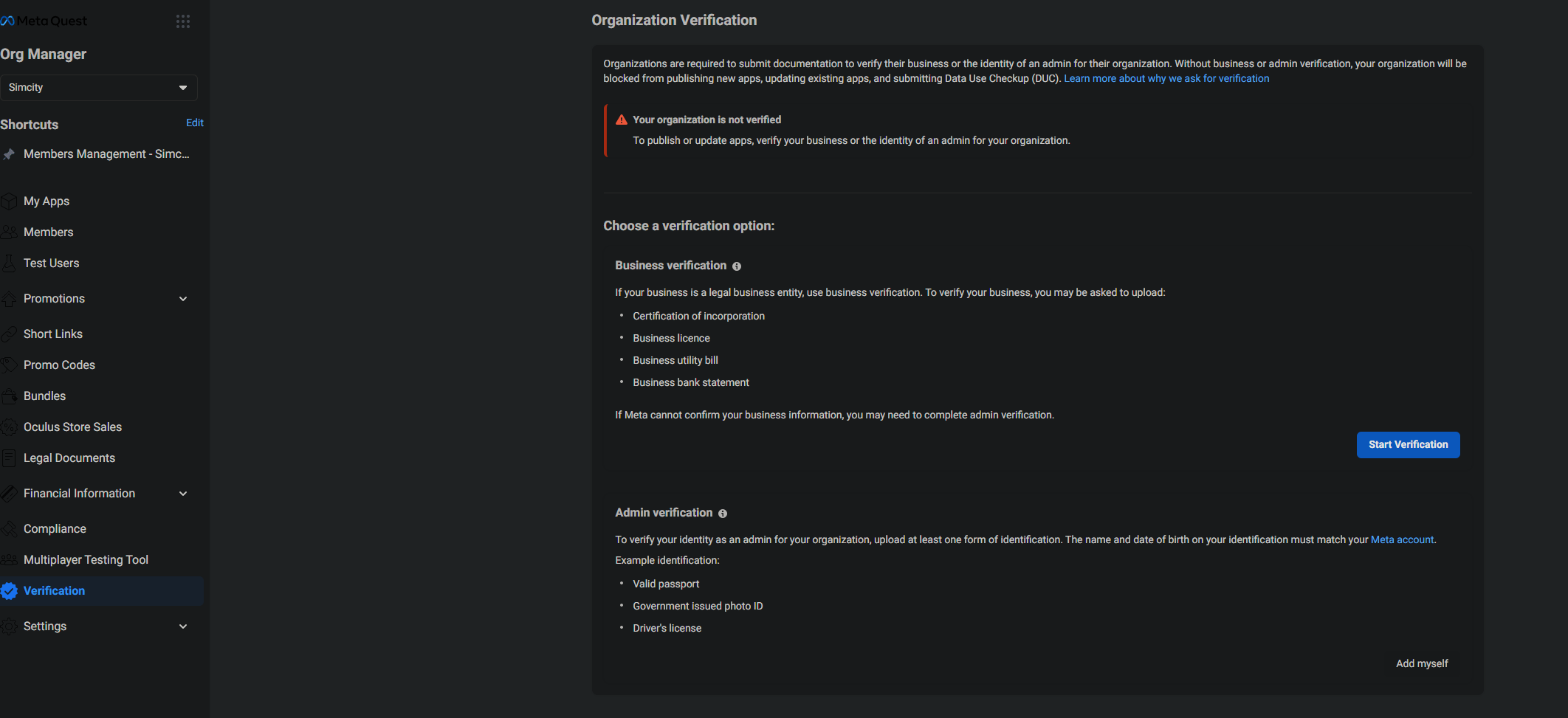
Task: Click the Admin verification info icon
Action: (723, 514)
